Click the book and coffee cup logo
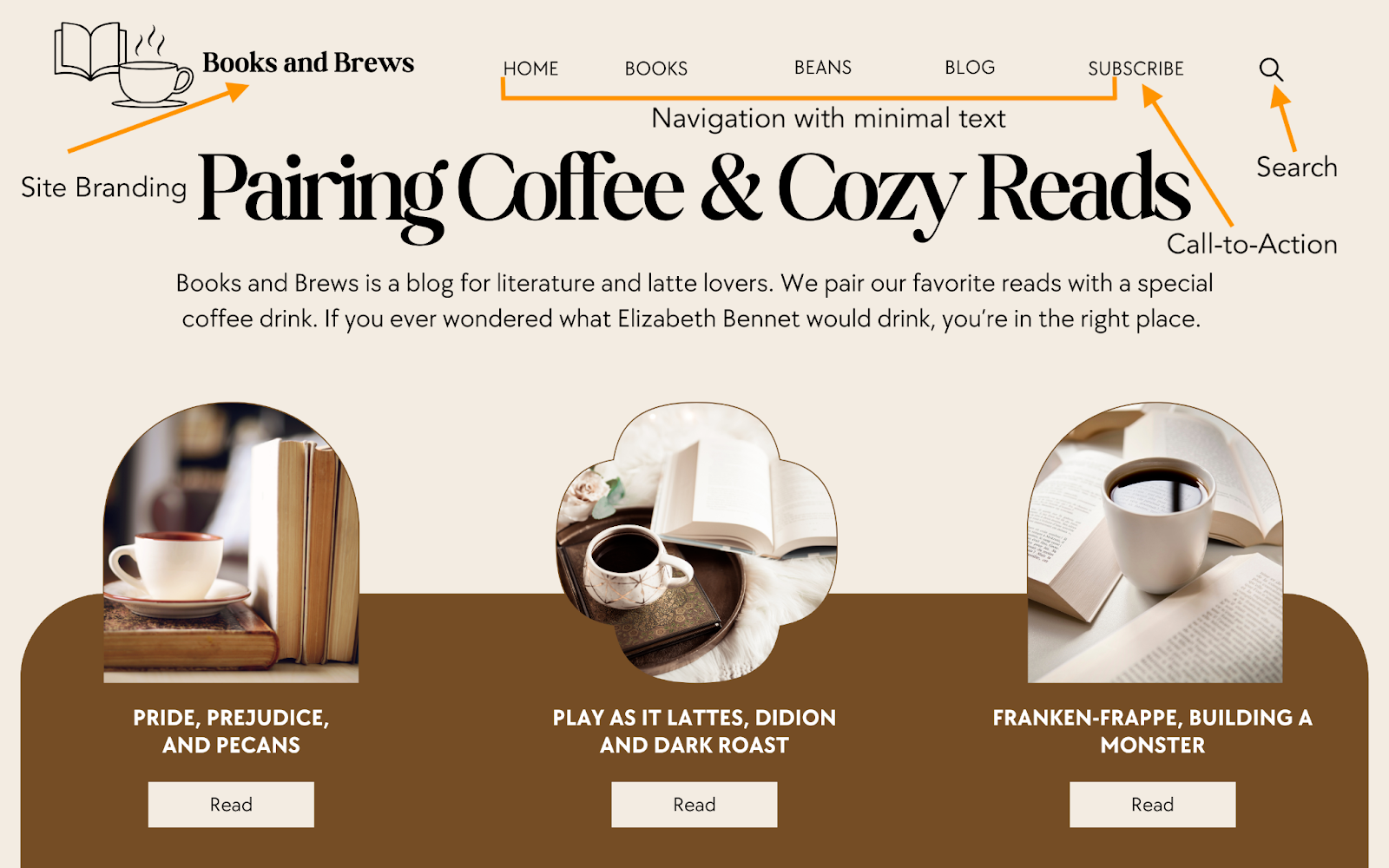 click(123, 65)
